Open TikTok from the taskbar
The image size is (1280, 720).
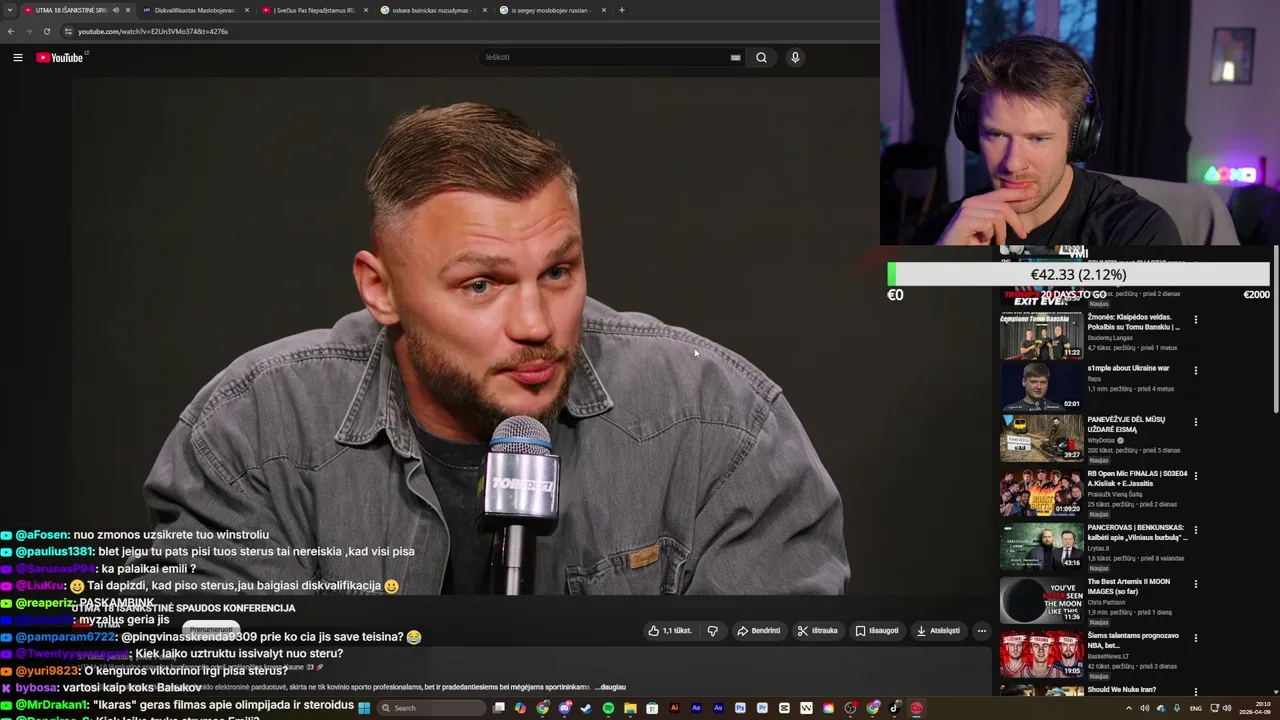pos(894,708)
